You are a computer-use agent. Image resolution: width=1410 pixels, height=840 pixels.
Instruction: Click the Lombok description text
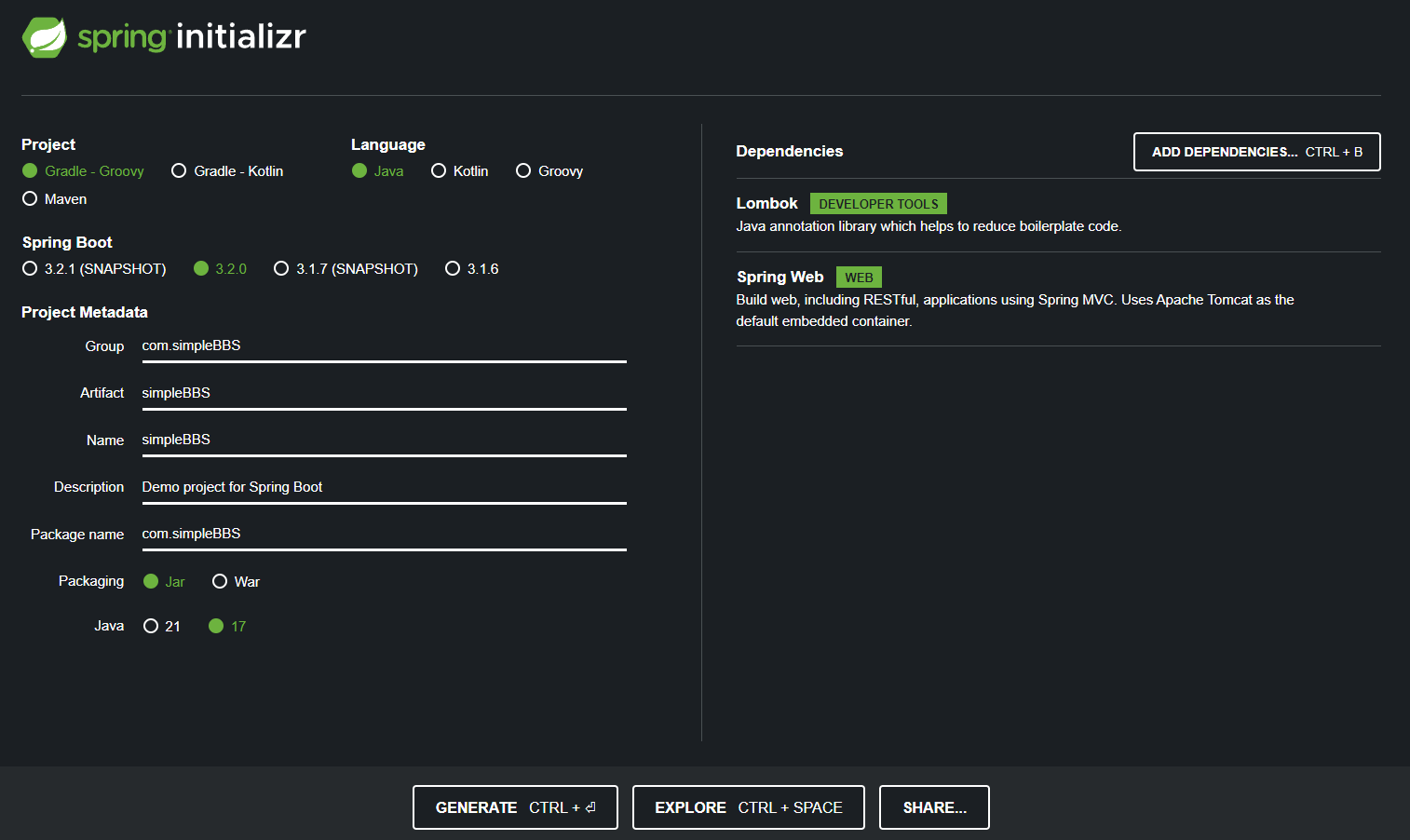click(929, 226)
